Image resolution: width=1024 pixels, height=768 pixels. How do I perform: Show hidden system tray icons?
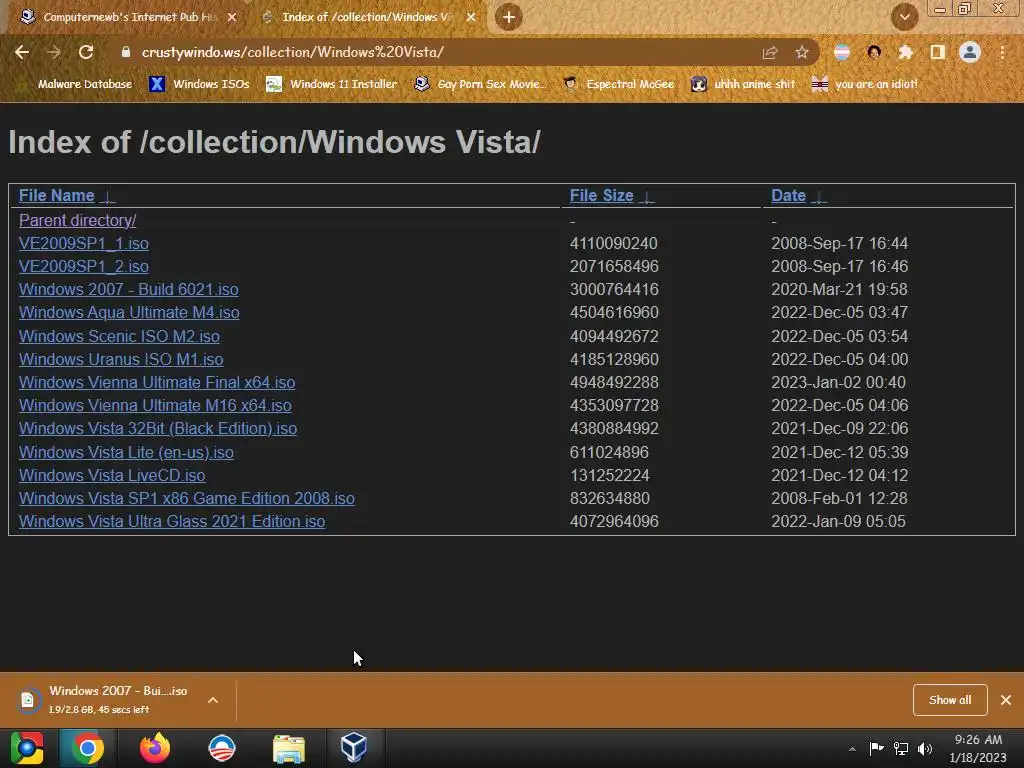tap(852, 749)
